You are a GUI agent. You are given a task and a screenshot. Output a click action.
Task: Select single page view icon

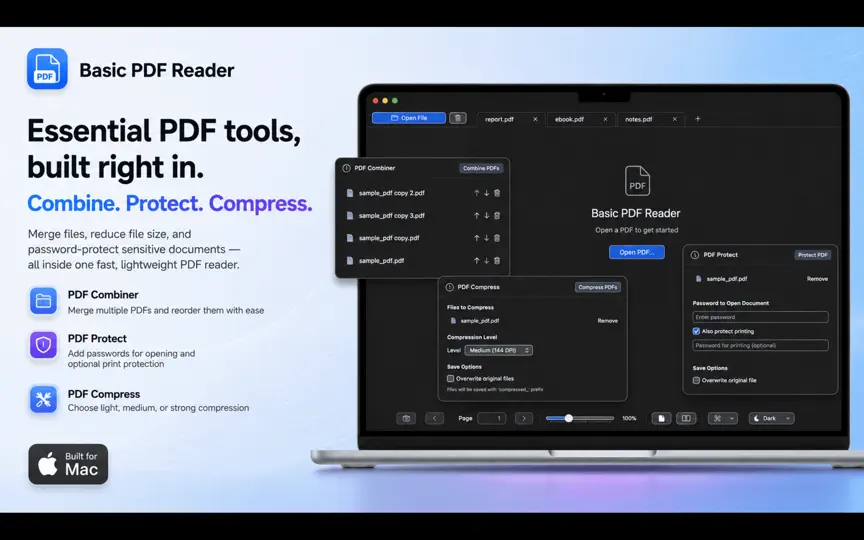[x=661, y=418]
